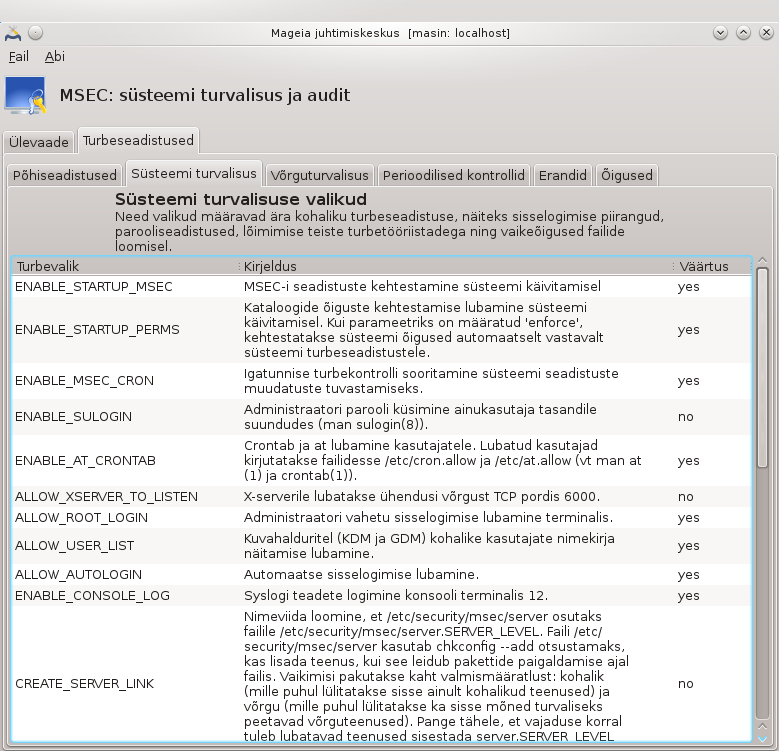Click the 'yes' value of ENABLE_STARTUP_PERMS

(688, 330)
